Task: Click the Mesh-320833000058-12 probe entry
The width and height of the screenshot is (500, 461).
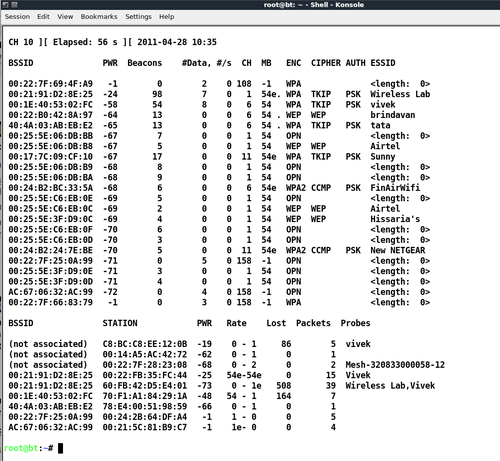Action: [x=395, y=365]
